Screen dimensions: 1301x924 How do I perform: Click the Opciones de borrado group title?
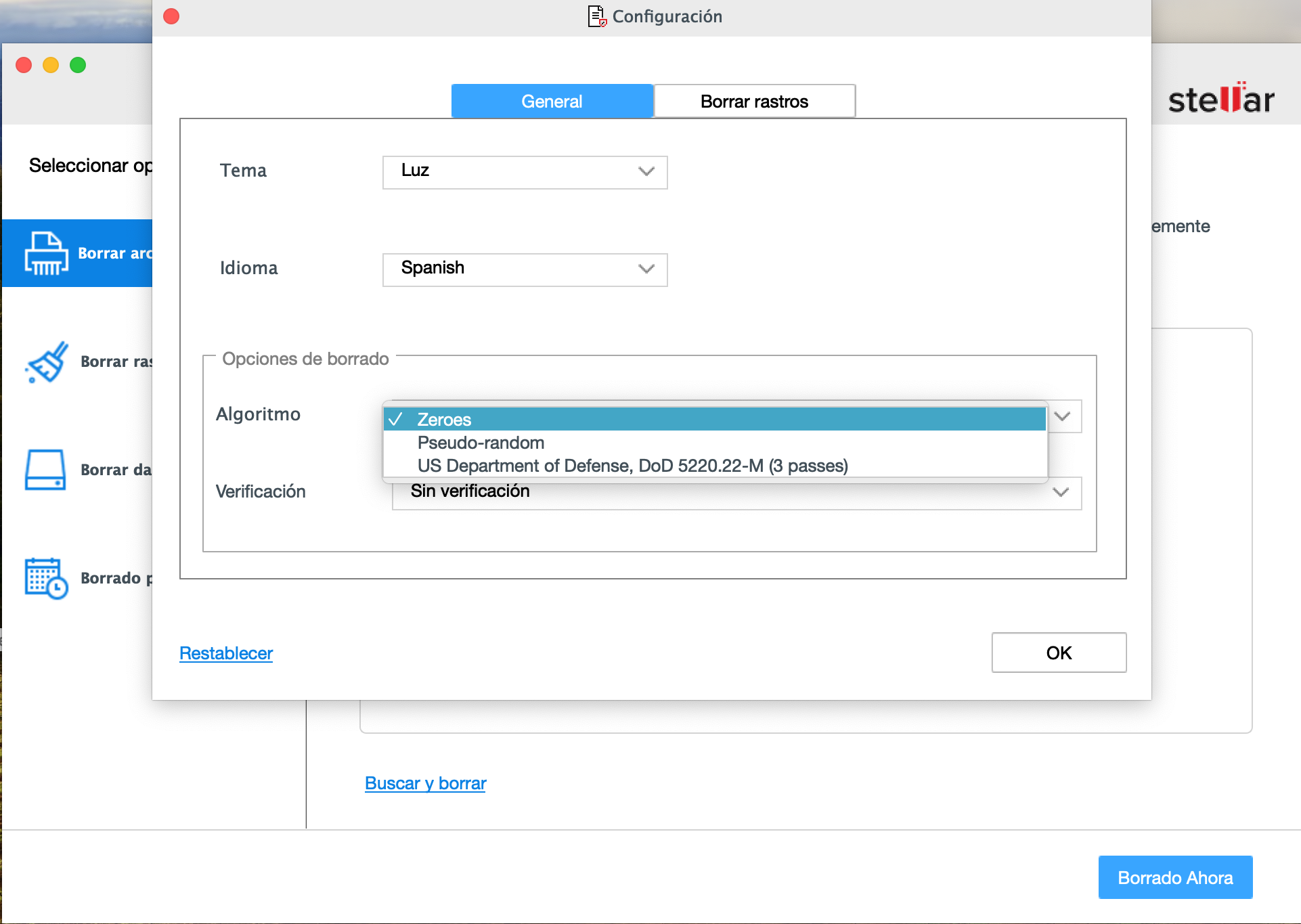[306, 359]
